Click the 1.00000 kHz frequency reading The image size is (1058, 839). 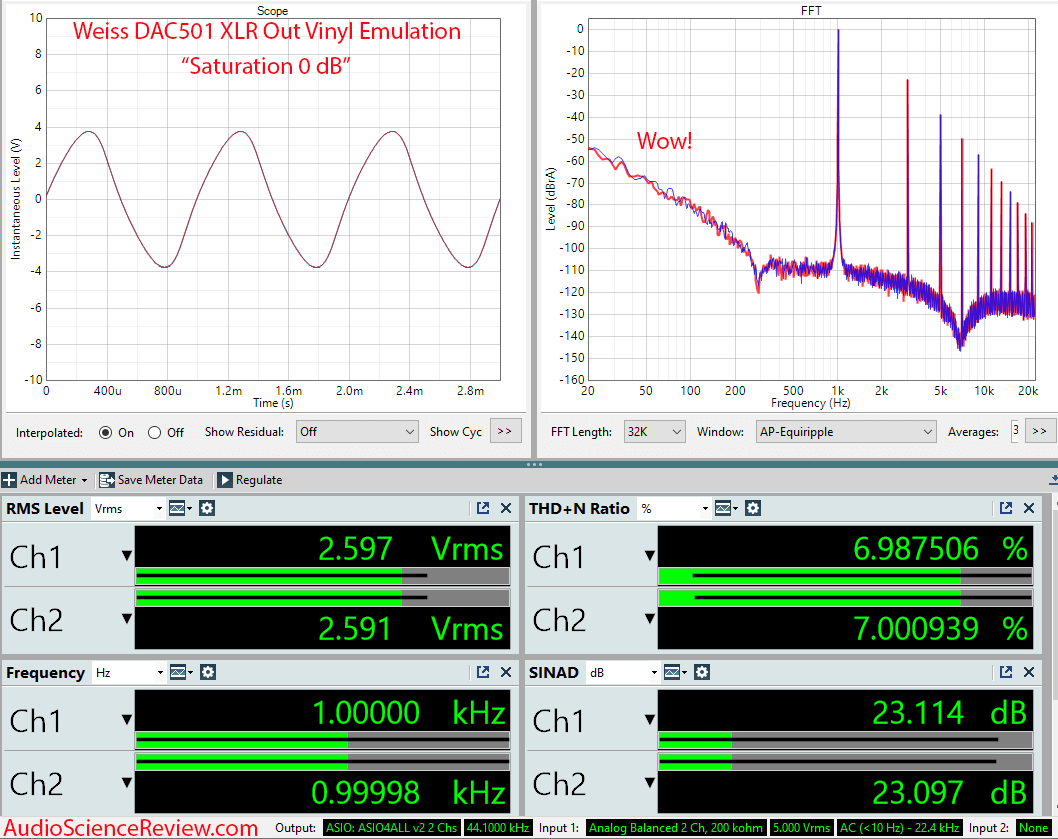tap(409, 713)
